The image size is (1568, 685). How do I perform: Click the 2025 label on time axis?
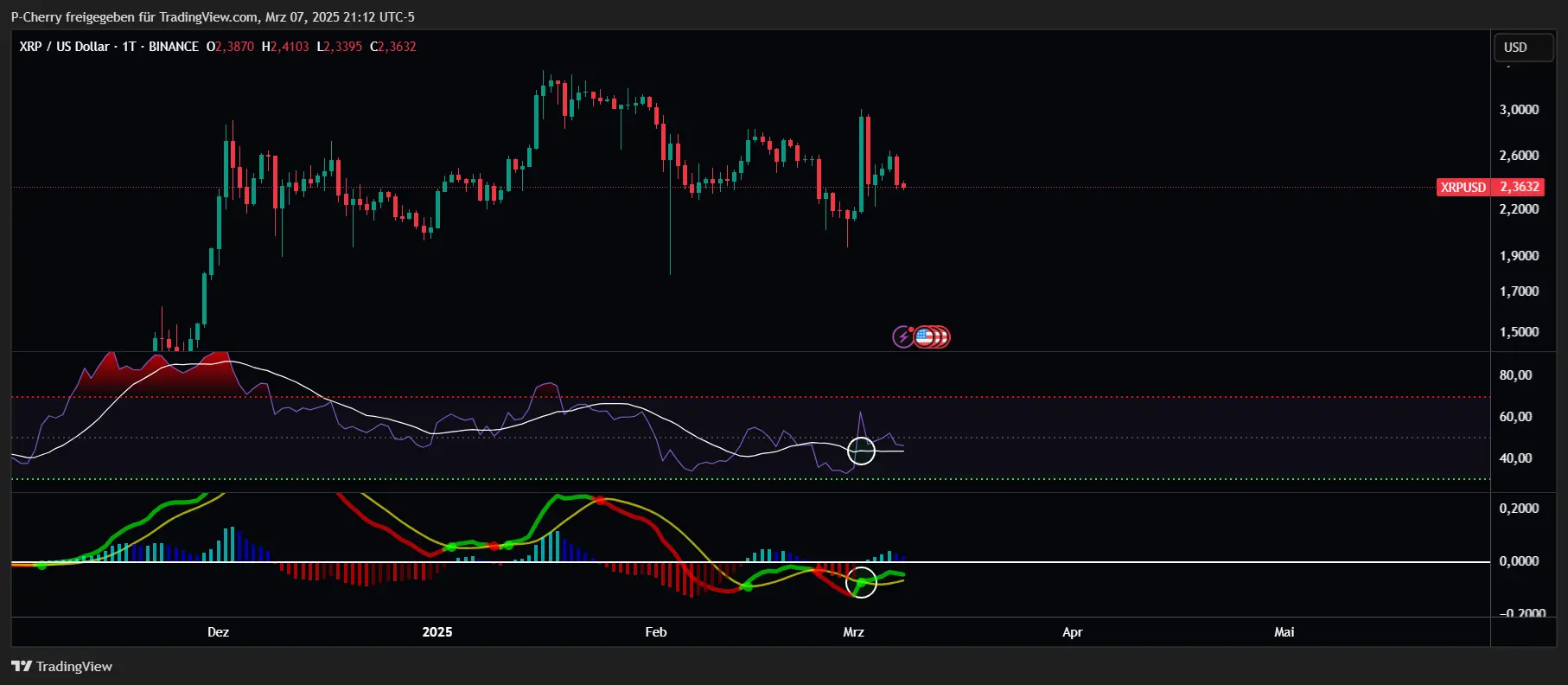[x=437, y=632]
